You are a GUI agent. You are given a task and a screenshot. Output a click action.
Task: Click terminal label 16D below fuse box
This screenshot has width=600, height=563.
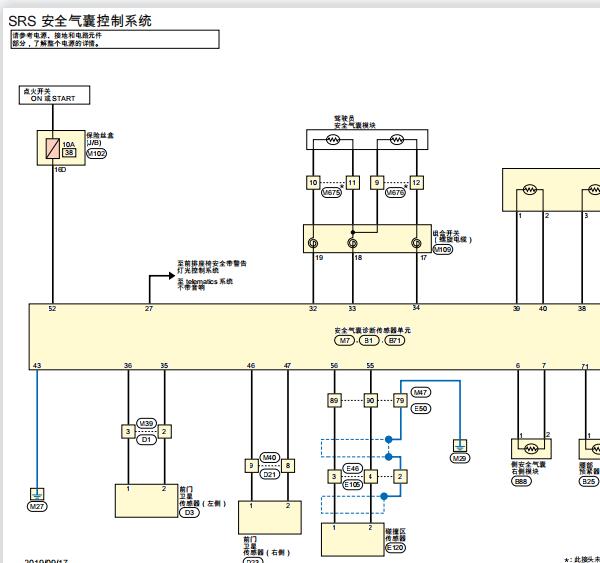click(x=60, y=170)
